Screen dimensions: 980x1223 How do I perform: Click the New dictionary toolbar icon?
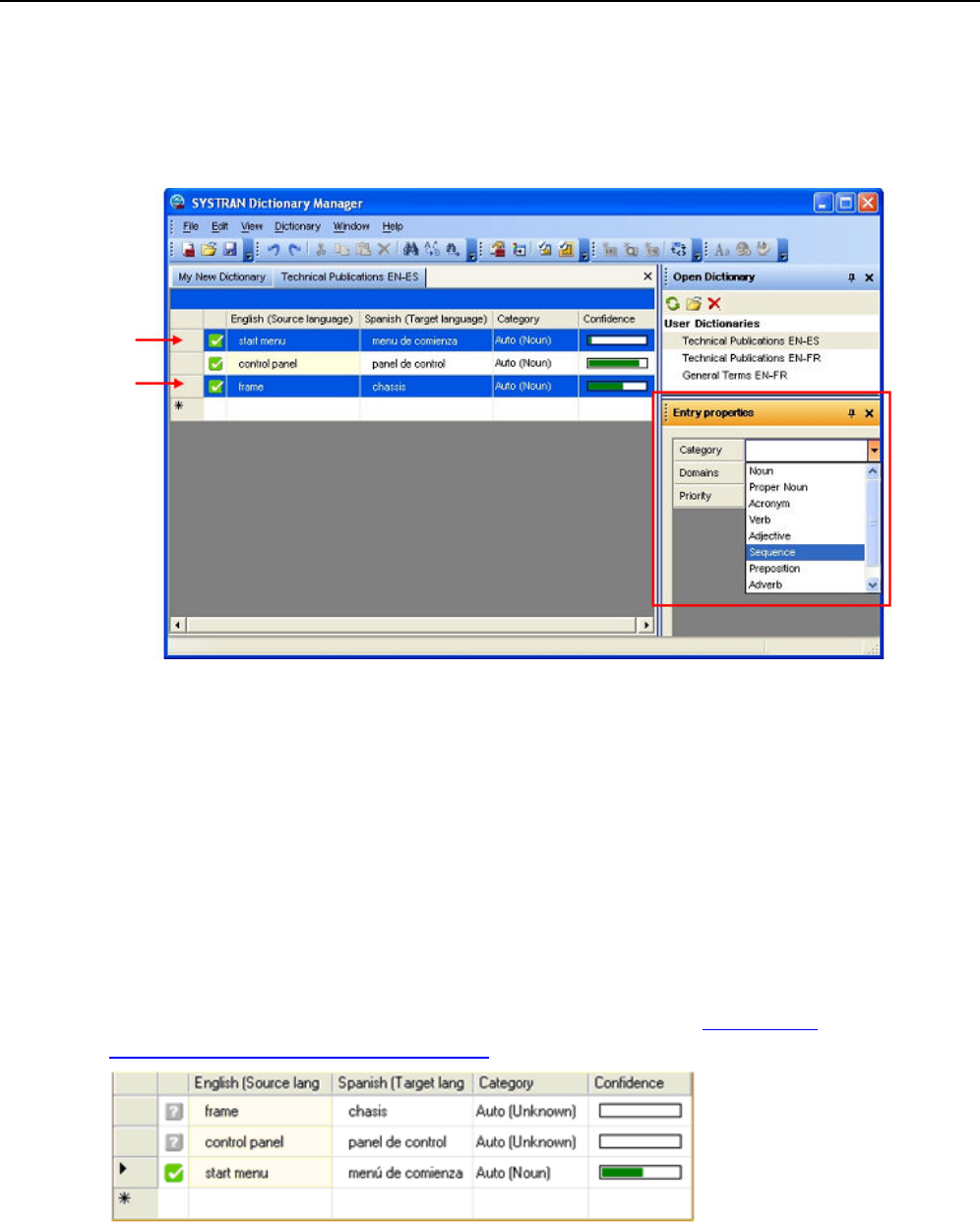click(x=188, y=250)
